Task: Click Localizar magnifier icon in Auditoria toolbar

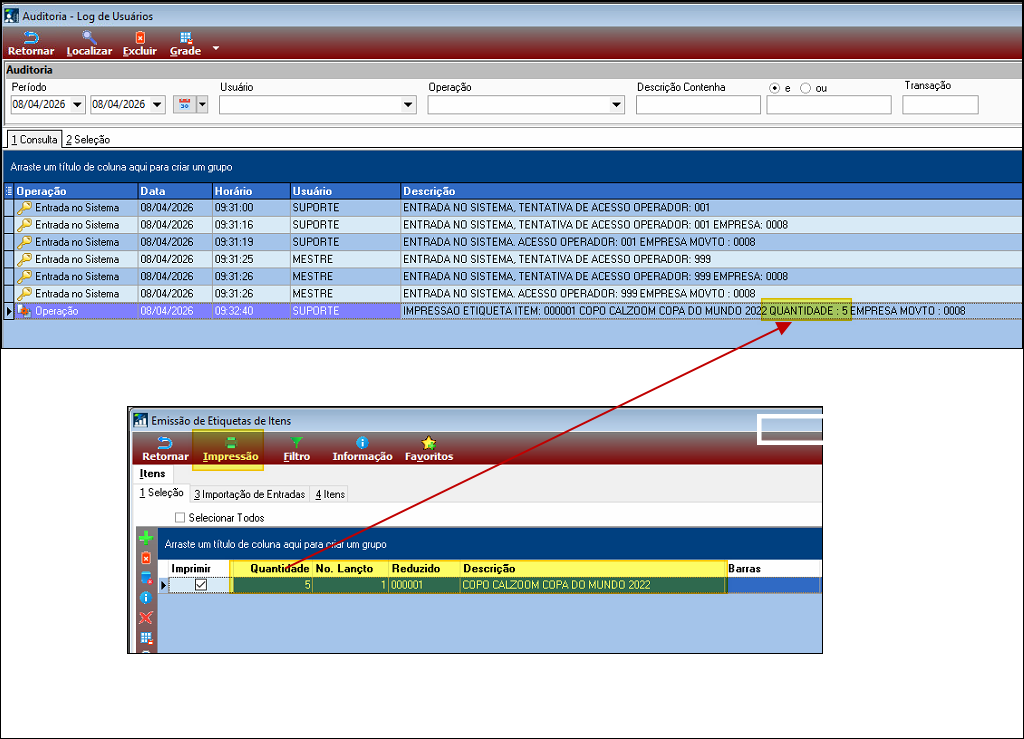Action: coord(89,38)
